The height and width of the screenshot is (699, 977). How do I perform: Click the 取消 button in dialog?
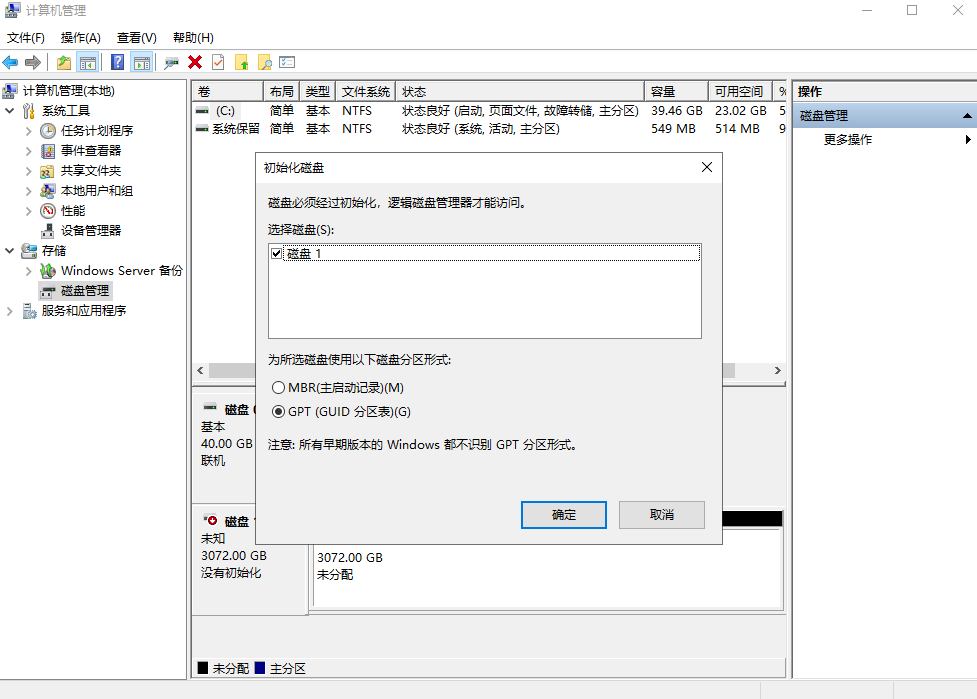(662, 515)
